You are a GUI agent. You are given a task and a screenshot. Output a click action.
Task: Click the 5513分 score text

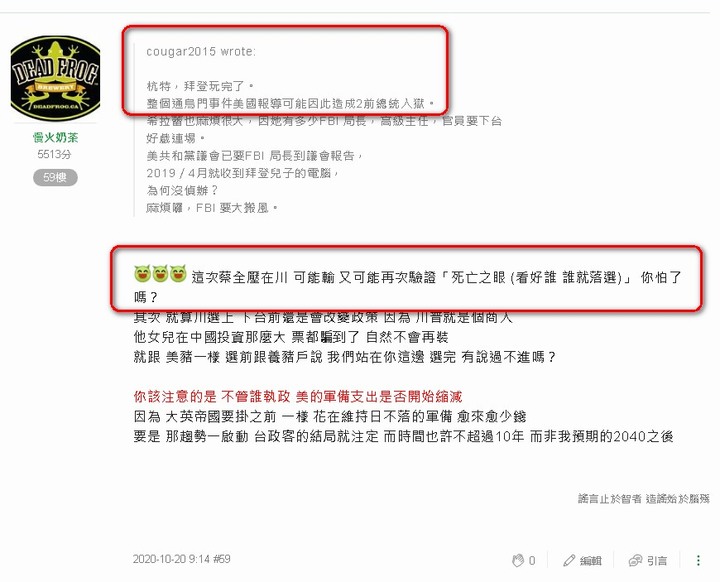coord(54,154)
